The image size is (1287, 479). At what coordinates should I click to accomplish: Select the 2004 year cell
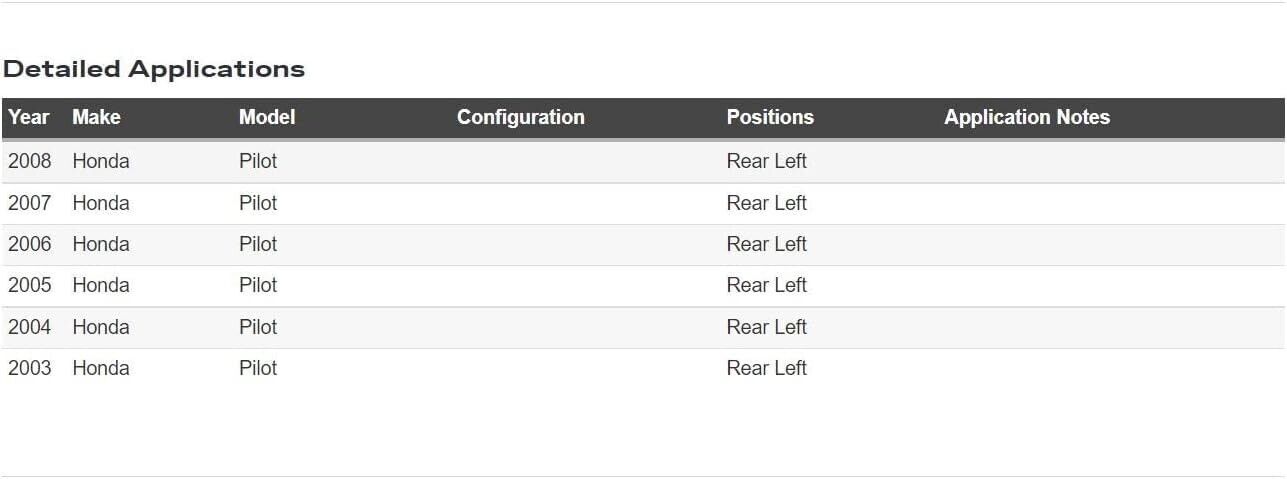pyautogui.click(x=30, y=327)
